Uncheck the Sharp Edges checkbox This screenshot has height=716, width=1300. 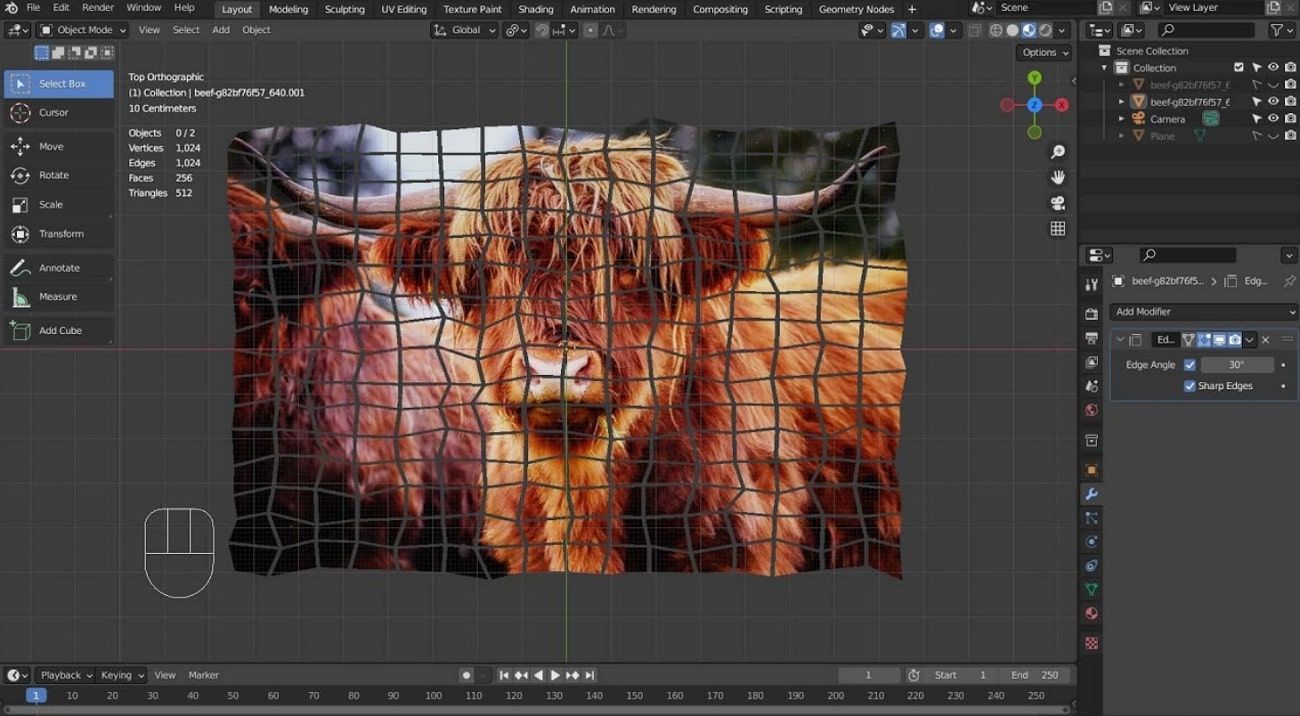click(x=1190, y=386)
